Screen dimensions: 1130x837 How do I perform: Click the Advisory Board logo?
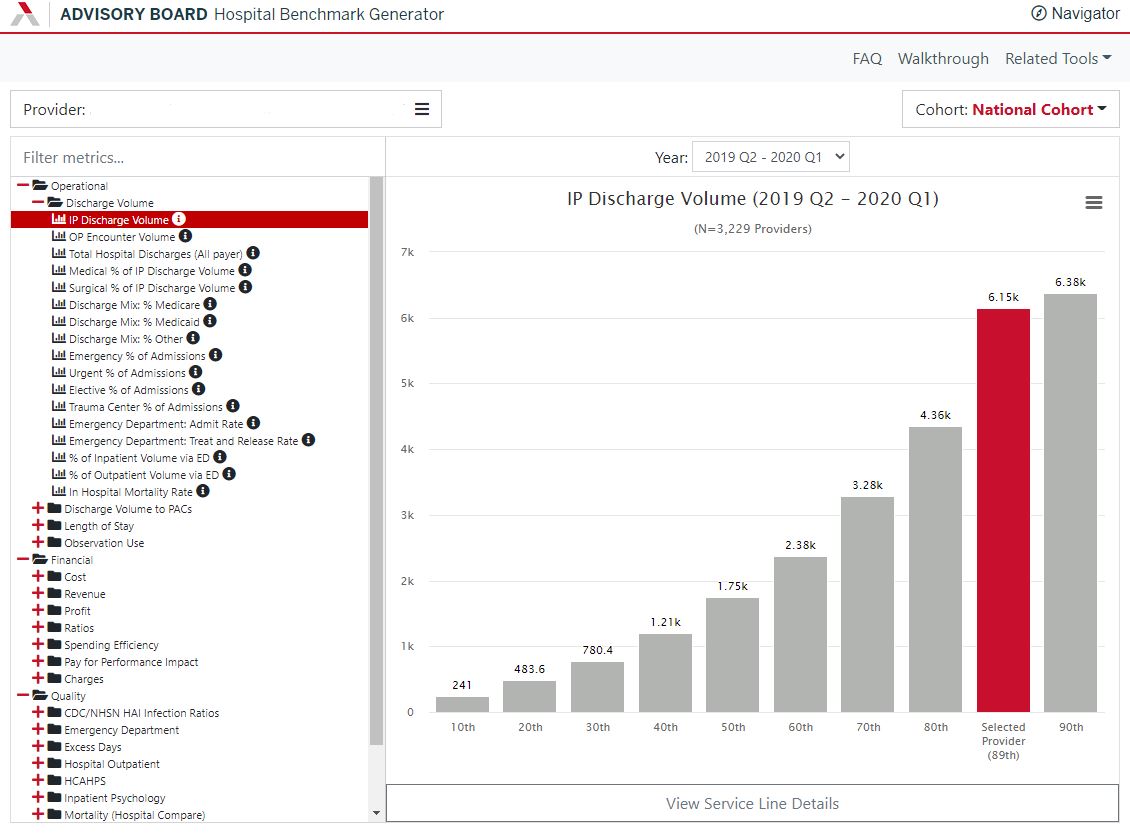[25, 14]
